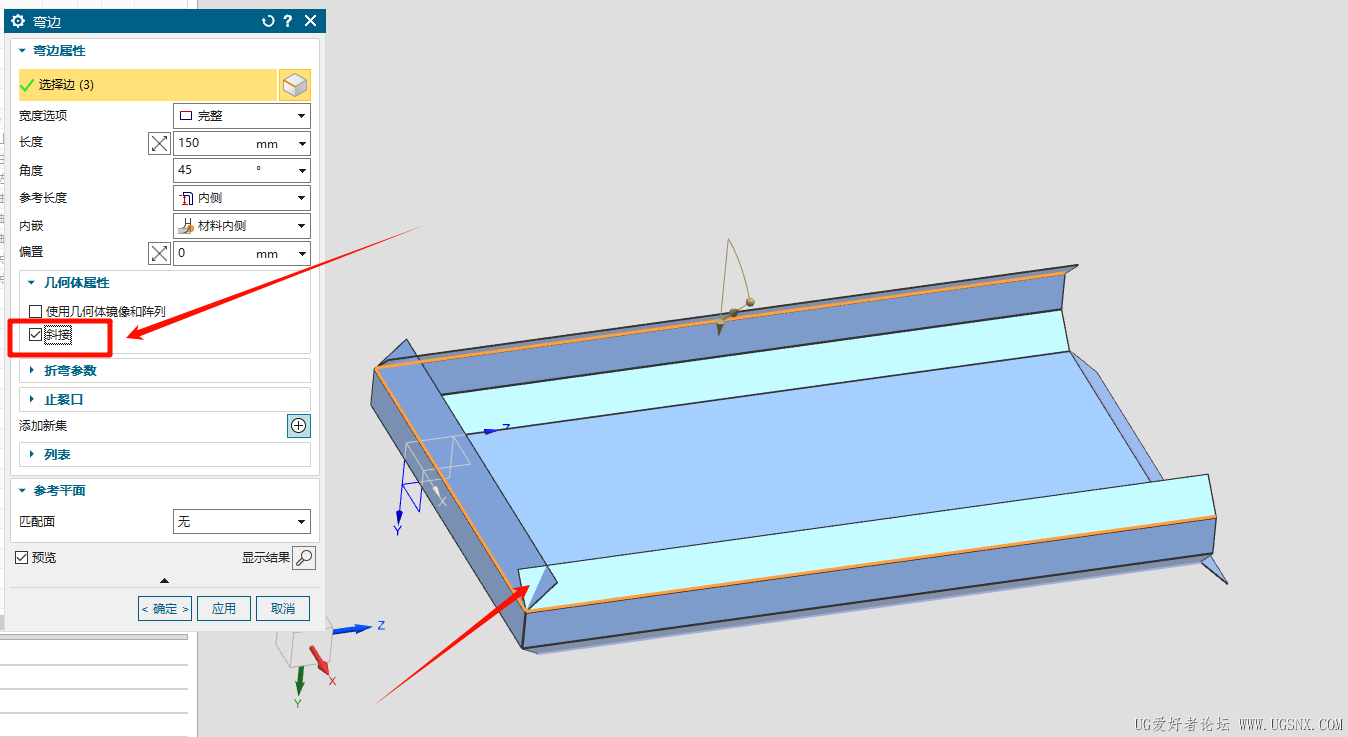1348x737 pixels.
Task: Open the 弯边 dialog settings gear
Action: (17, 21)
